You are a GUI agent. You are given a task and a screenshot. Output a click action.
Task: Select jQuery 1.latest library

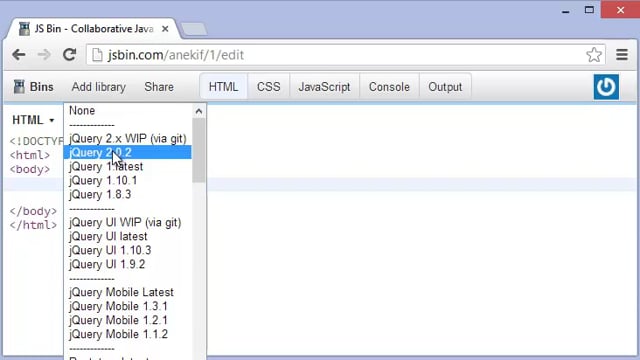(127, 167)
